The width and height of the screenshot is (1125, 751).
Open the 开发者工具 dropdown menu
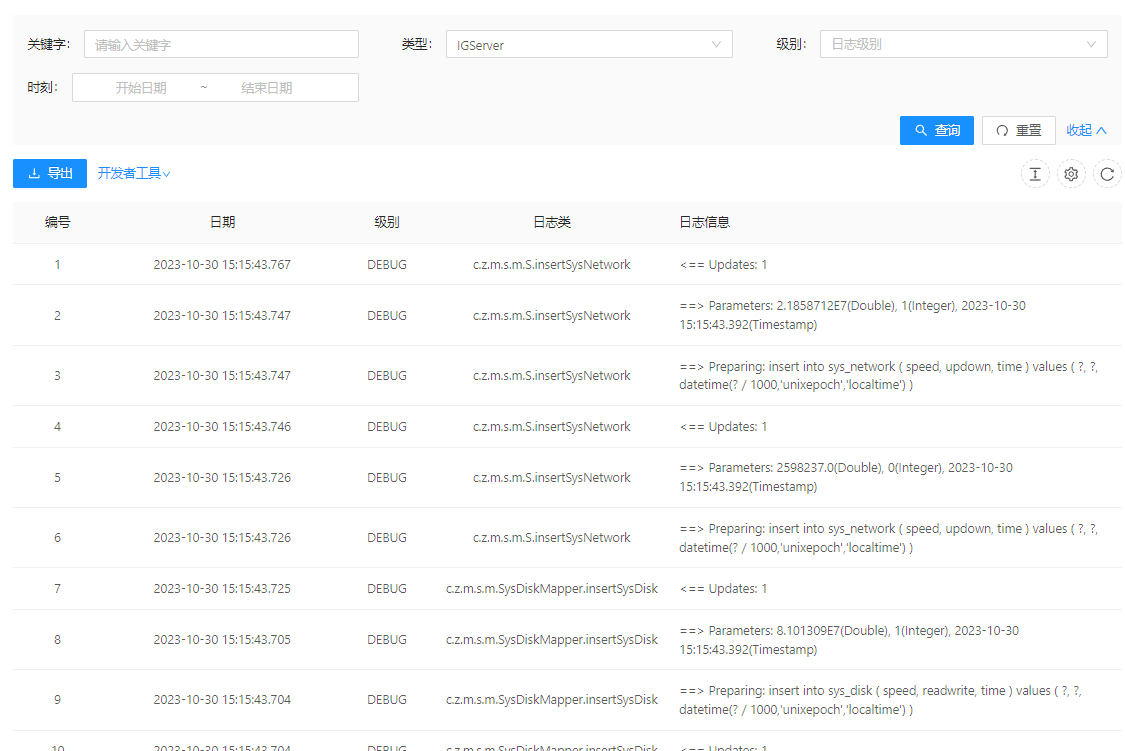(134, 173)
